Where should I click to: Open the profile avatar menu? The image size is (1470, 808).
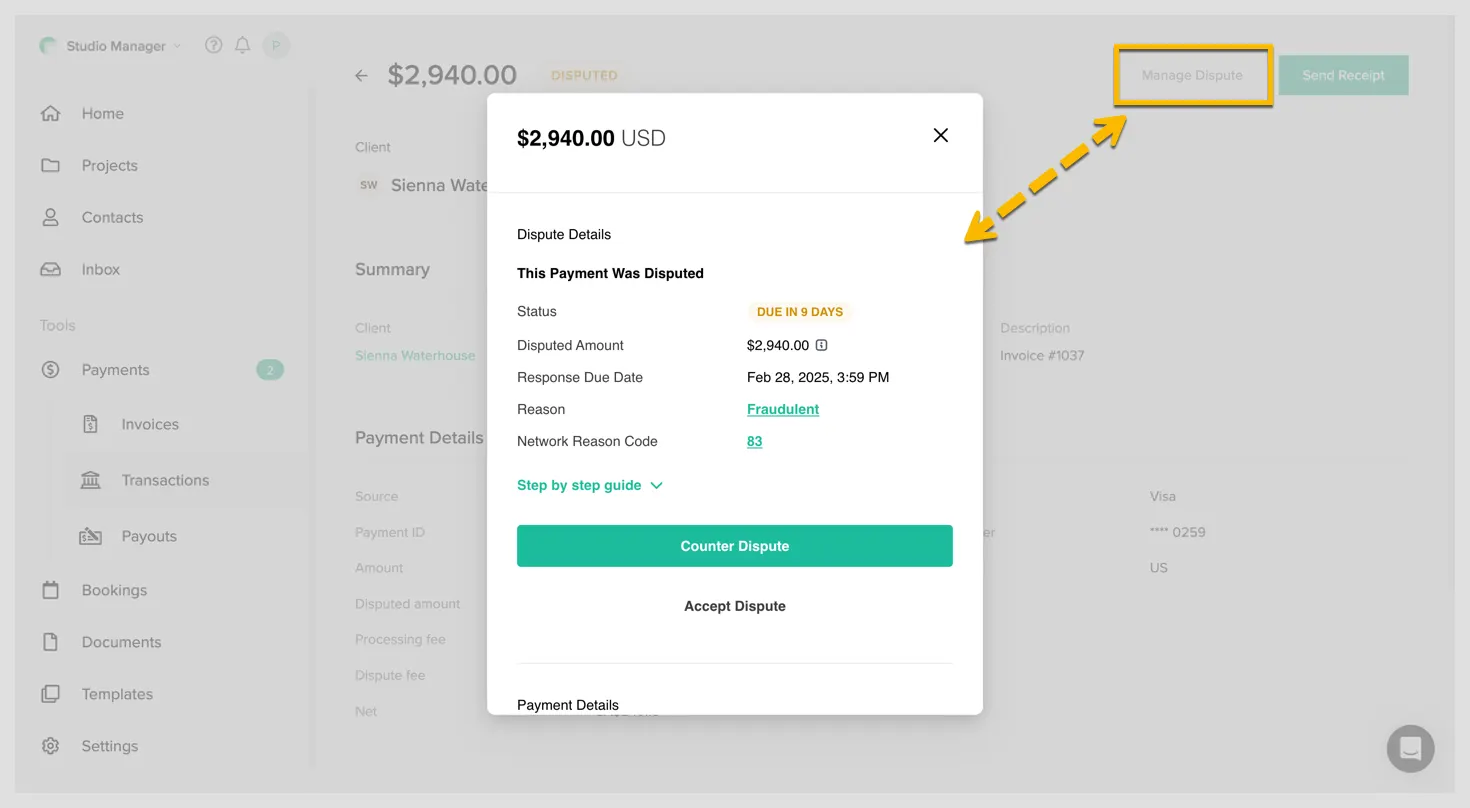coord(276,45)
